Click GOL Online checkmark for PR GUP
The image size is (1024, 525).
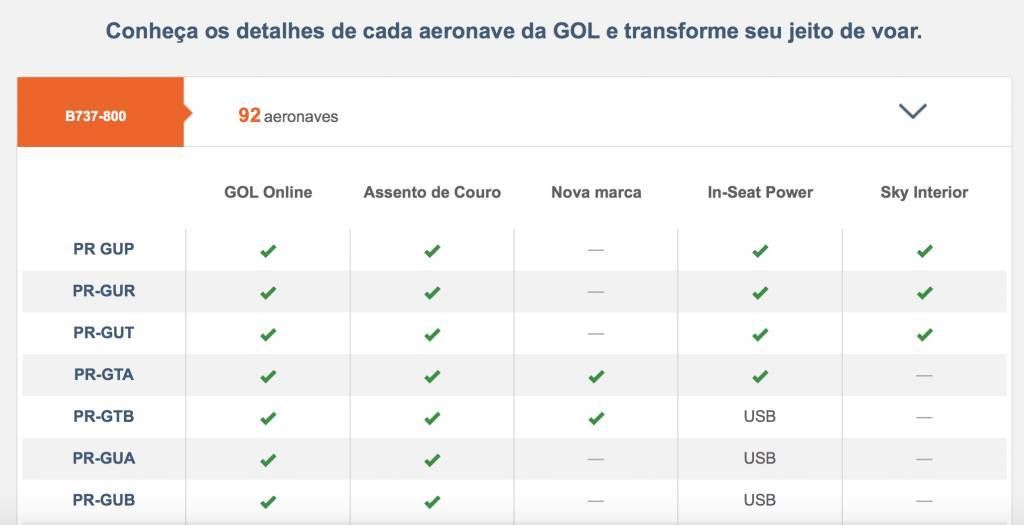268,251
